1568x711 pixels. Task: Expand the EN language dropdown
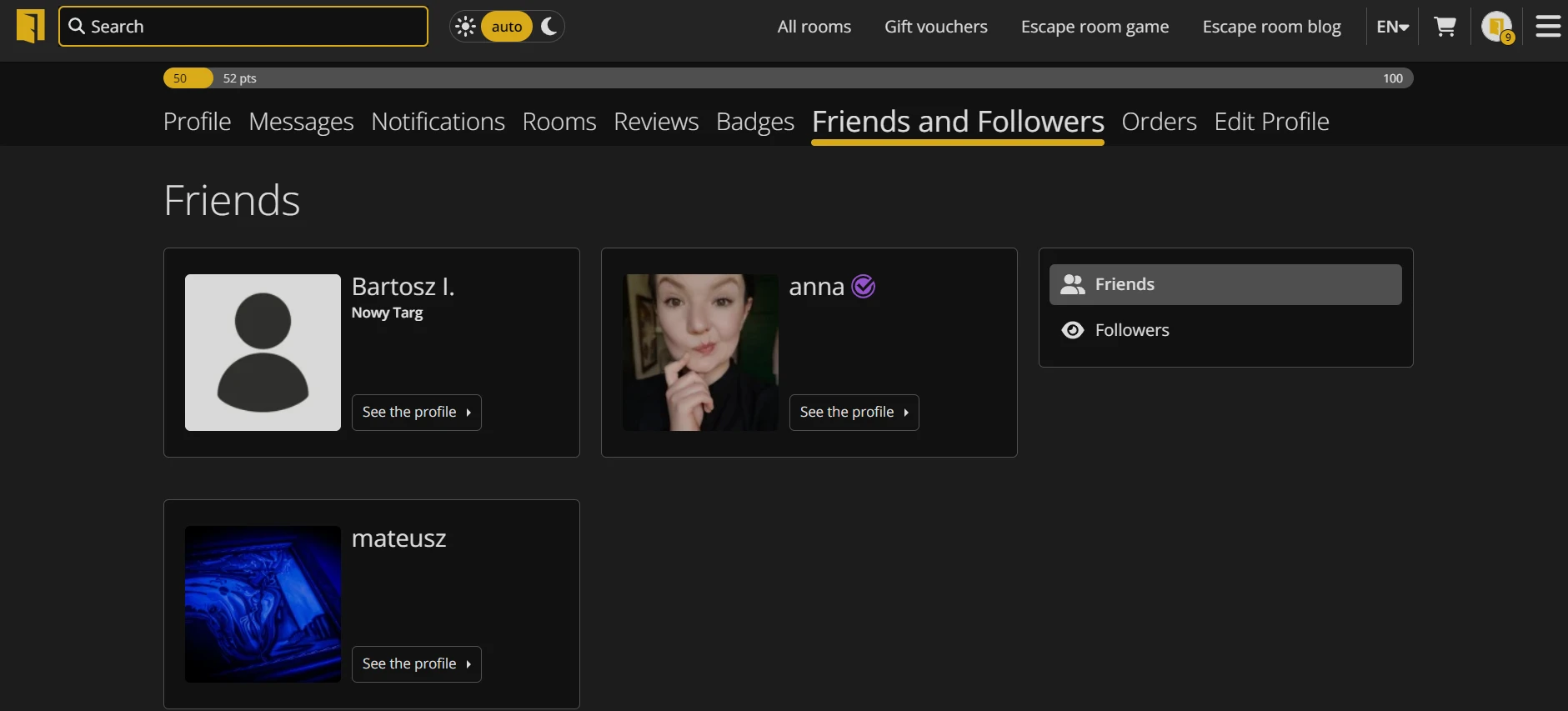click(x=1392, y=27)
